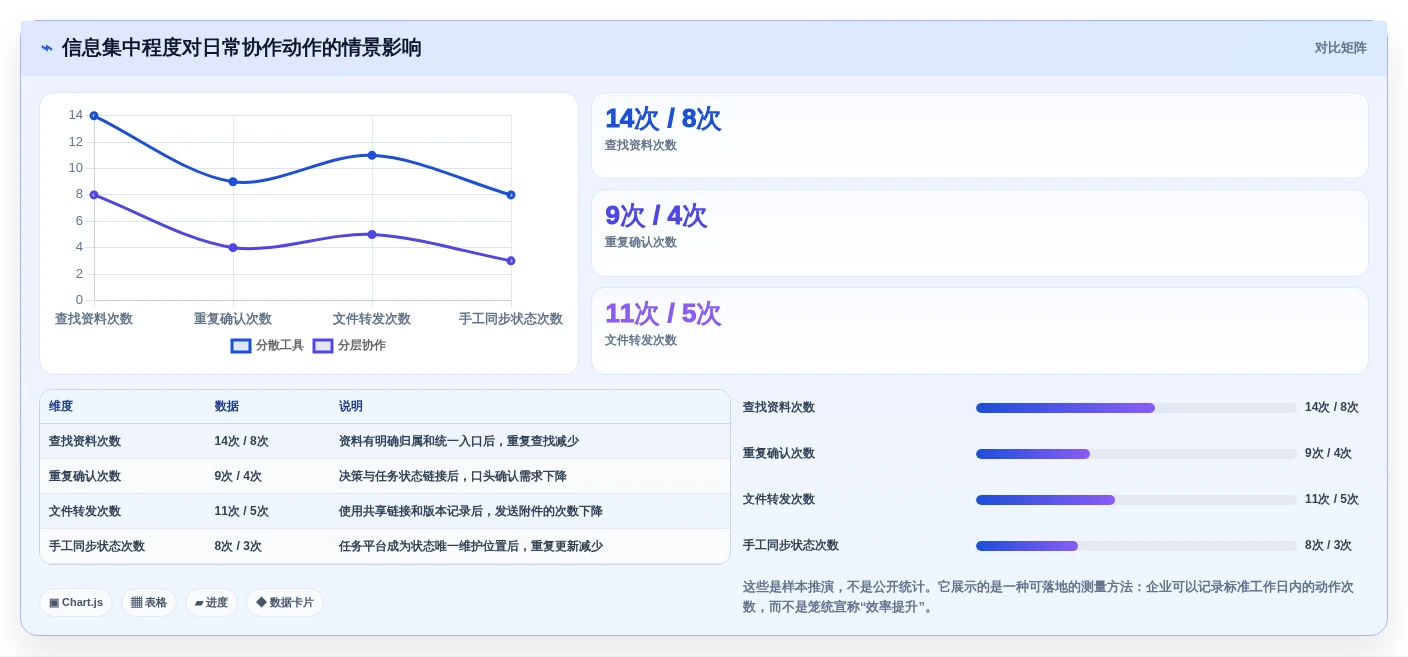Click the 分散工具 data point at 文件转发次数
1408x657 pixels.
[x=372, y=155]
